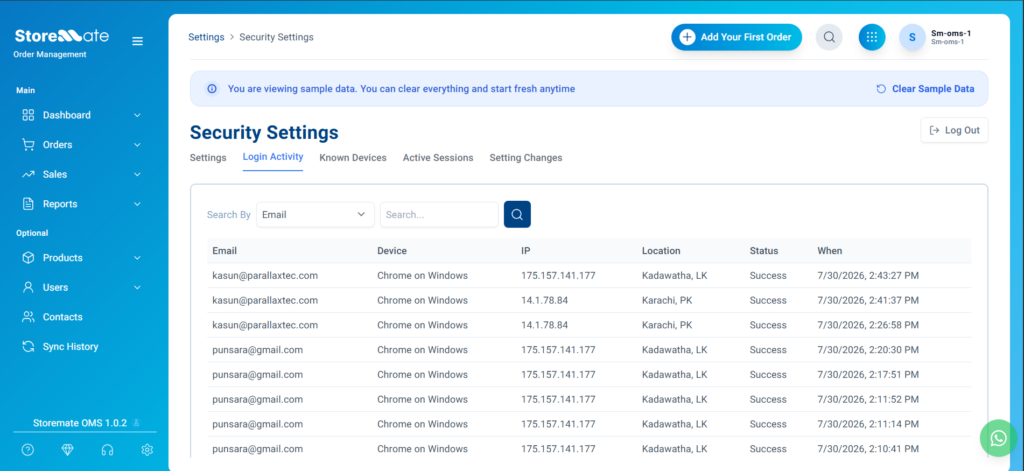Open the Active Sessions tab
Screen dimensions: 1024x471
point(438,157)
